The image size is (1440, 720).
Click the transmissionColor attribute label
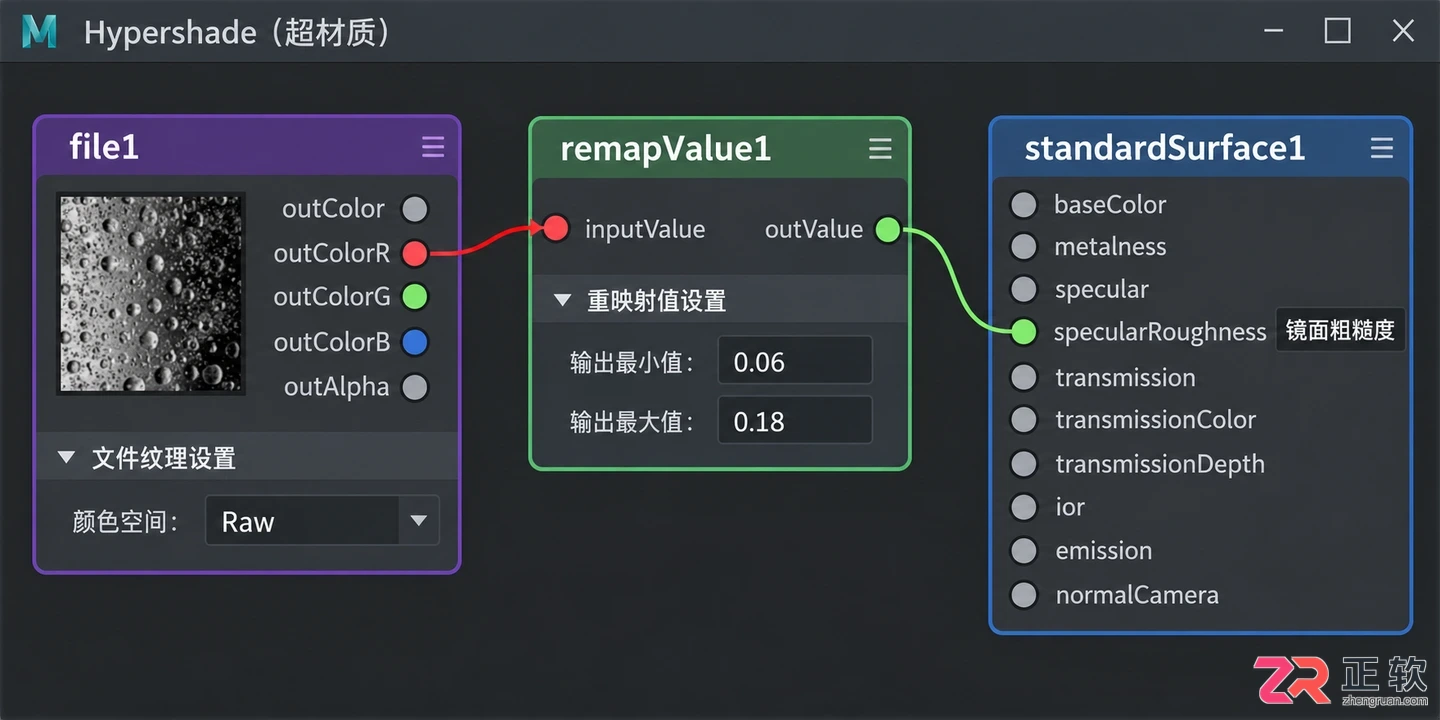(1156, 420)
